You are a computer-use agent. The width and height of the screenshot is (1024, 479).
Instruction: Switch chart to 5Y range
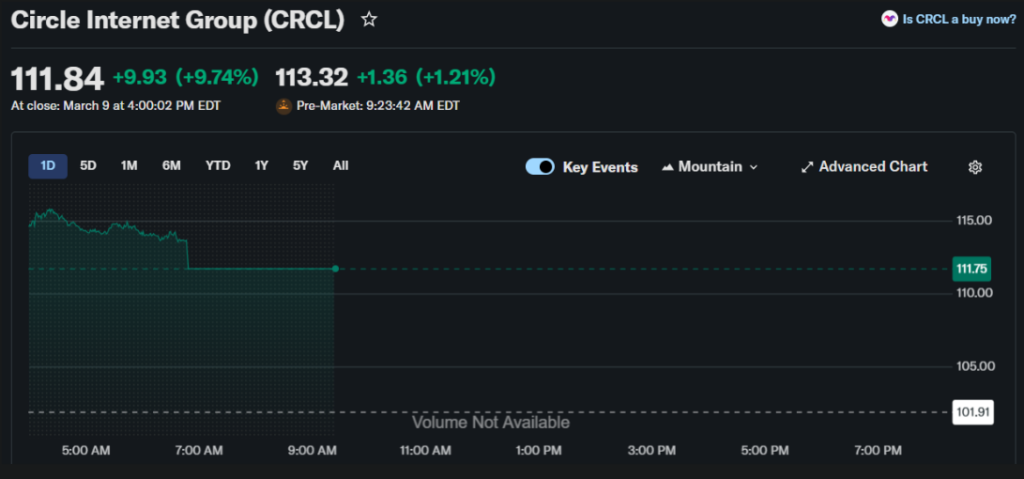[x=300, y=166]
